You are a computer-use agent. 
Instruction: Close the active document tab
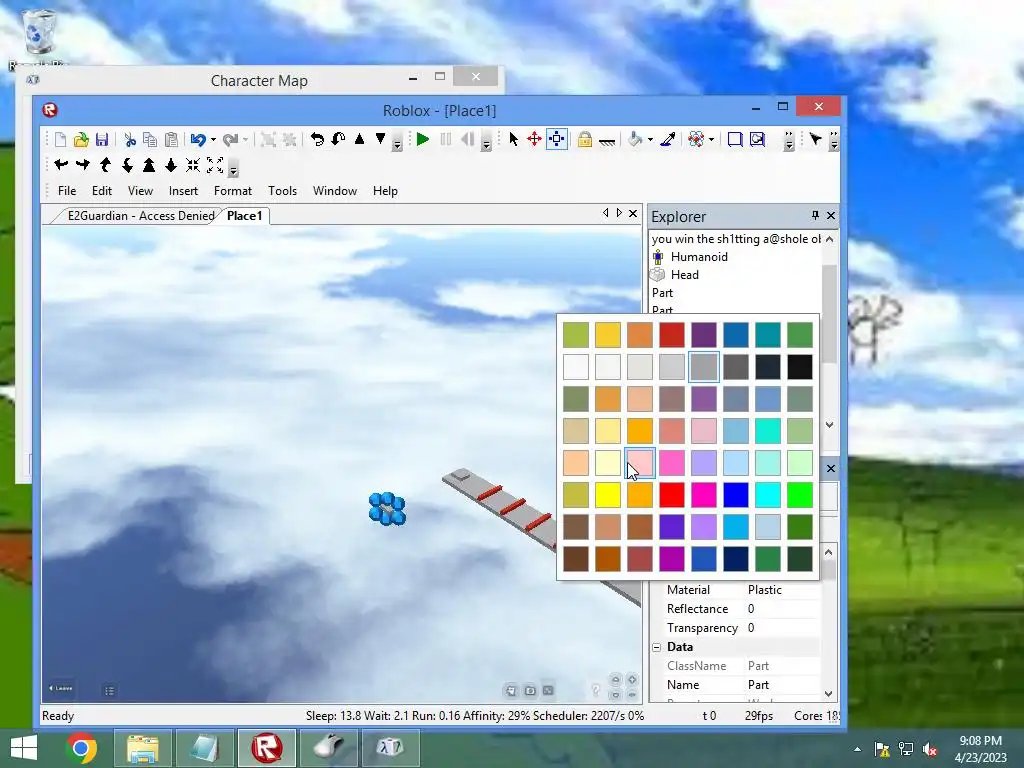pos(633,213)
